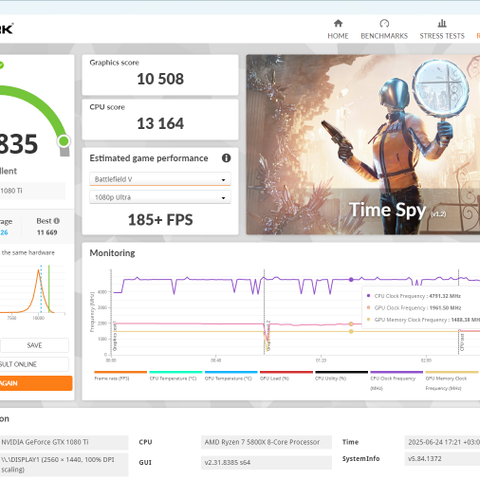Click the 185+ FPS estimate
Screen dimensions: 480x480
point(160,220)
